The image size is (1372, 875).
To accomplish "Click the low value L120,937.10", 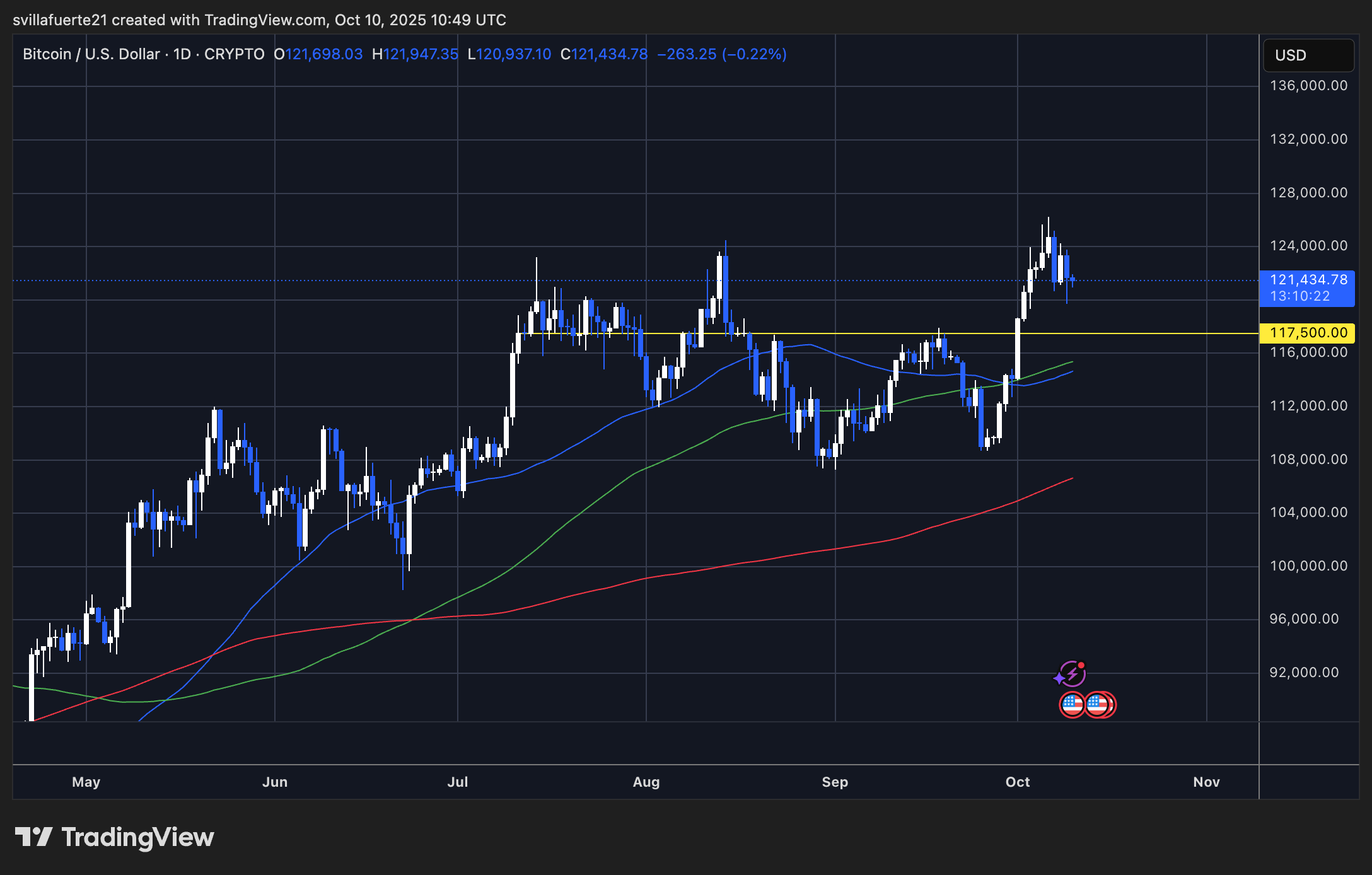I will click(x=509, y=54).
